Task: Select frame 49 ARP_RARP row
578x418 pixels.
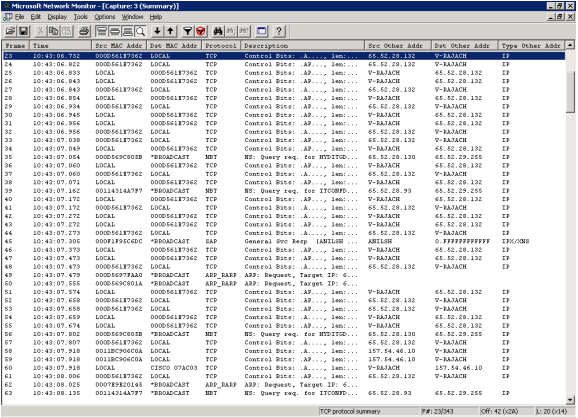Action: pos(284,275)
